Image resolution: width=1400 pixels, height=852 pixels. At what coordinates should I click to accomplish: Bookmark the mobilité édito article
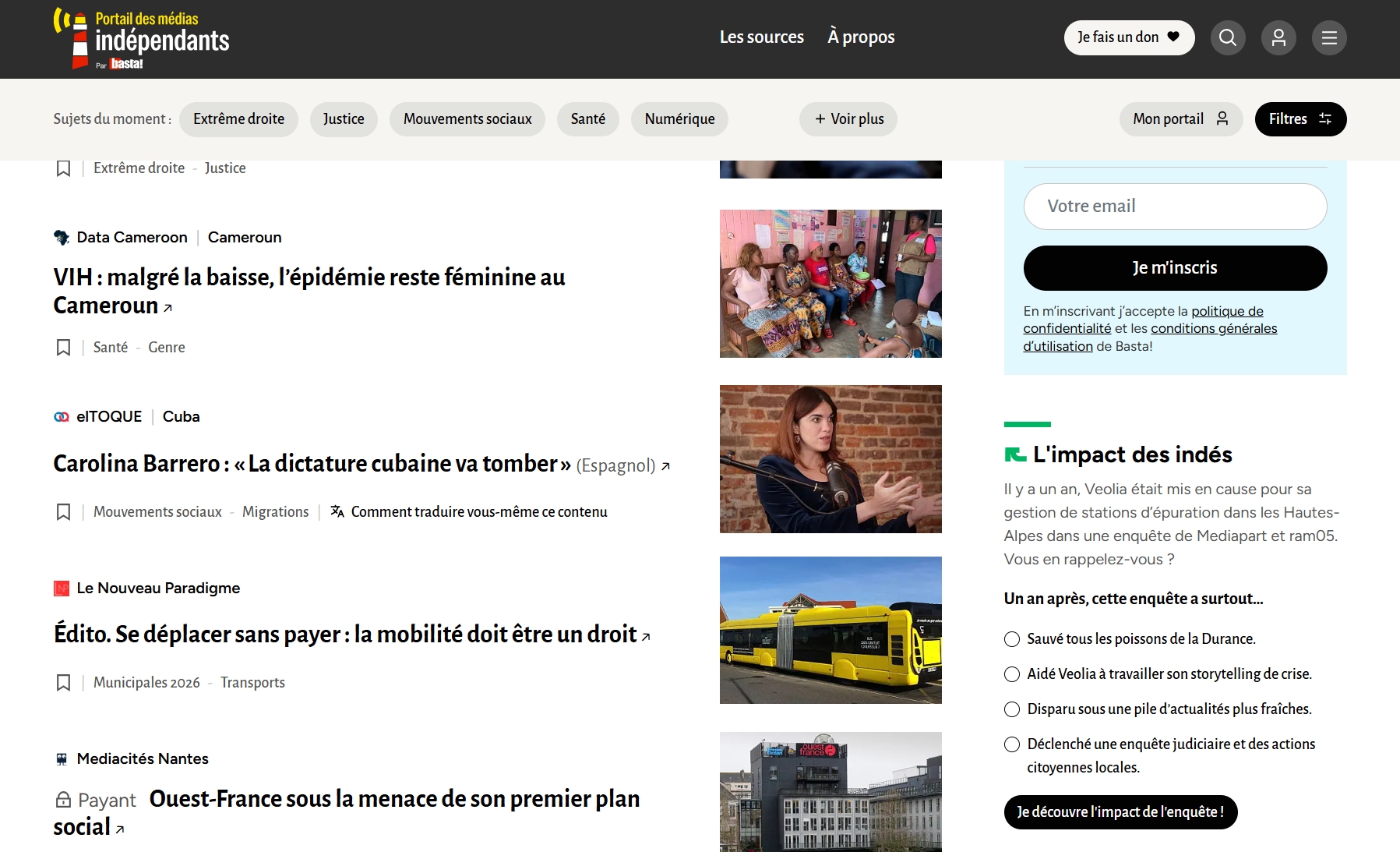click(64, 683)
